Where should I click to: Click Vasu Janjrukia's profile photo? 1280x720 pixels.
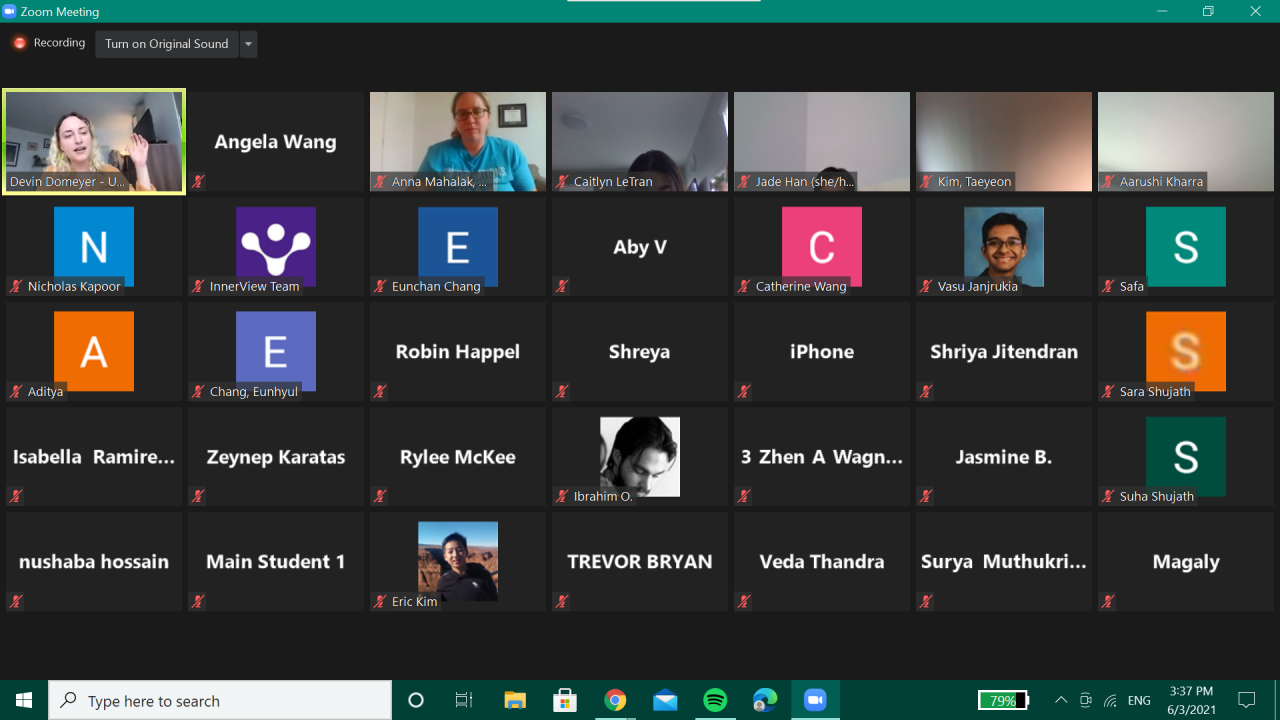pos(1004,246)
